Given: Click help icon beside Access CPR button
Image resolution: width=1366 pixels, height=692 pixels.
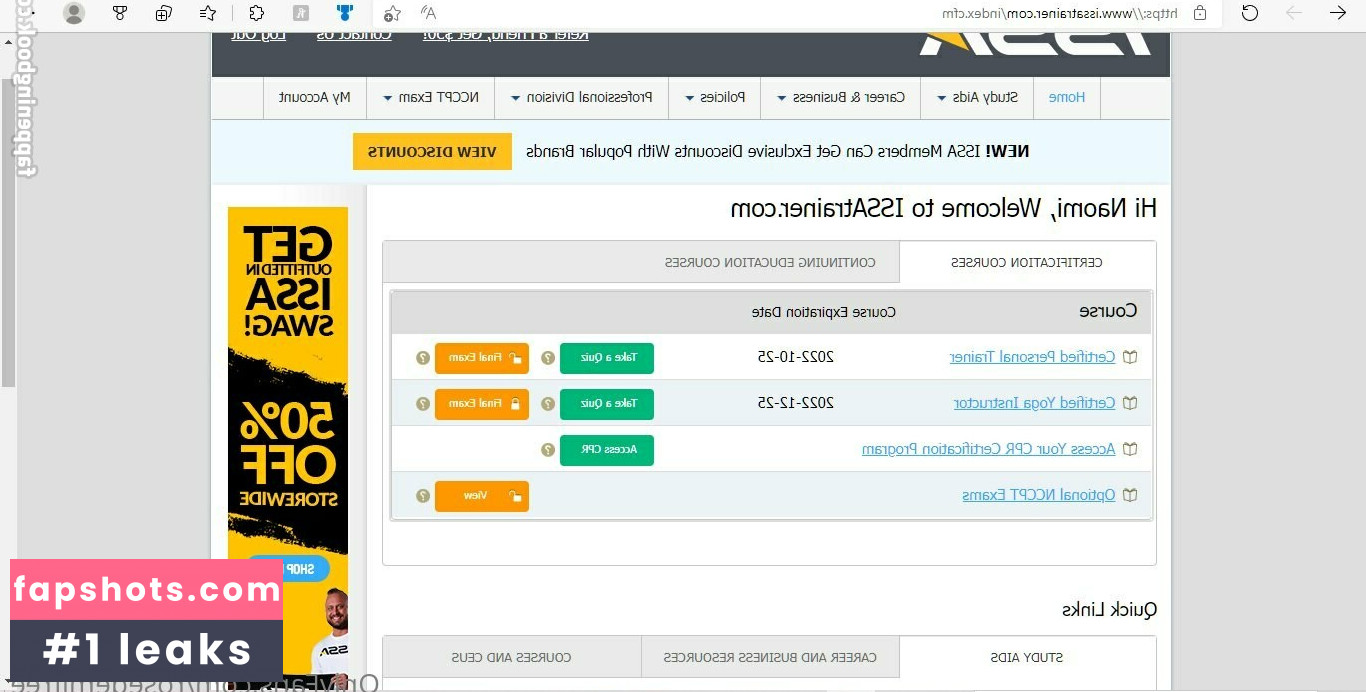Looking at the screenshot, I should coord(548,450).
